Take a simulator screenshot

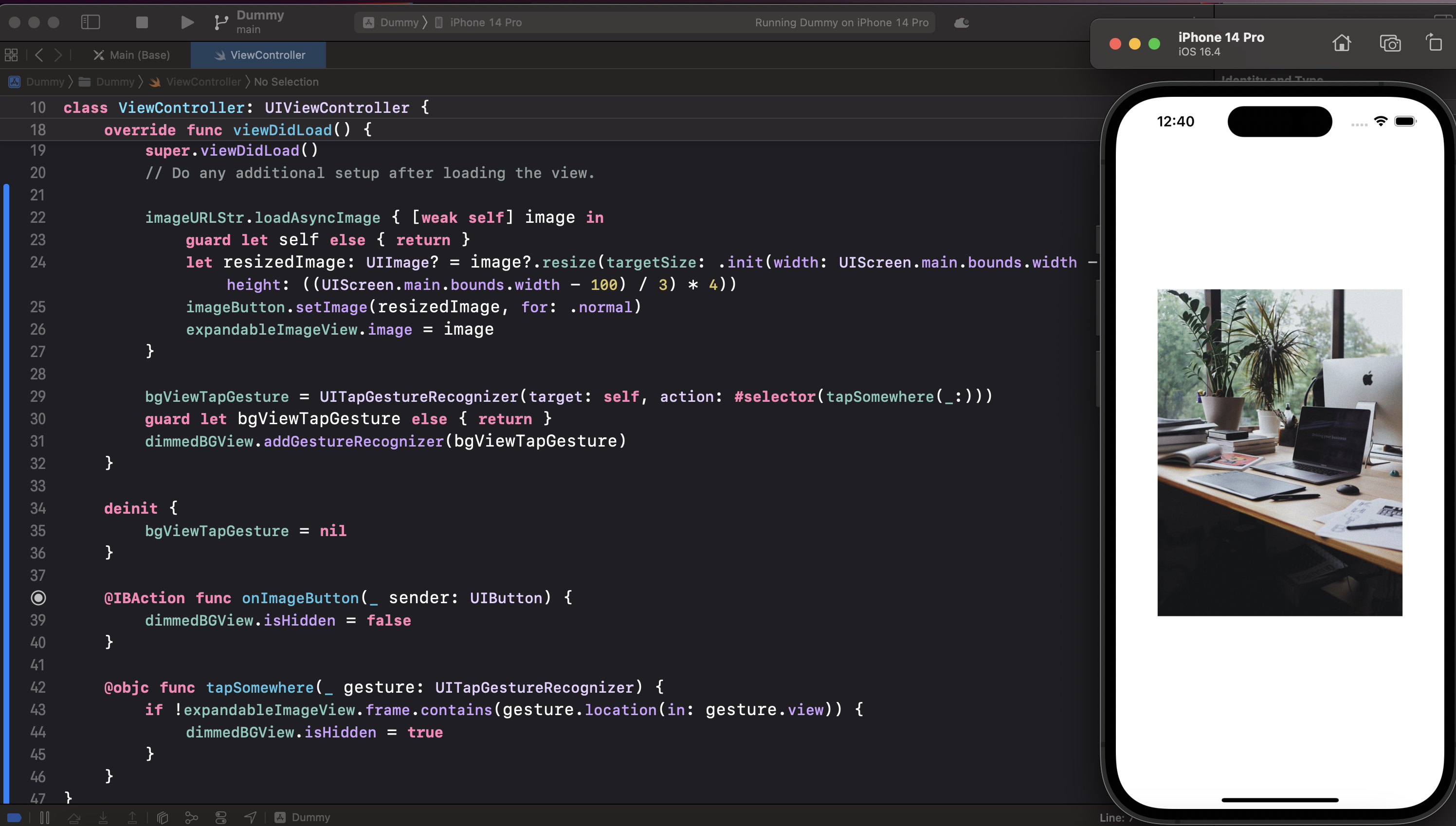(x=1390, y=43)
